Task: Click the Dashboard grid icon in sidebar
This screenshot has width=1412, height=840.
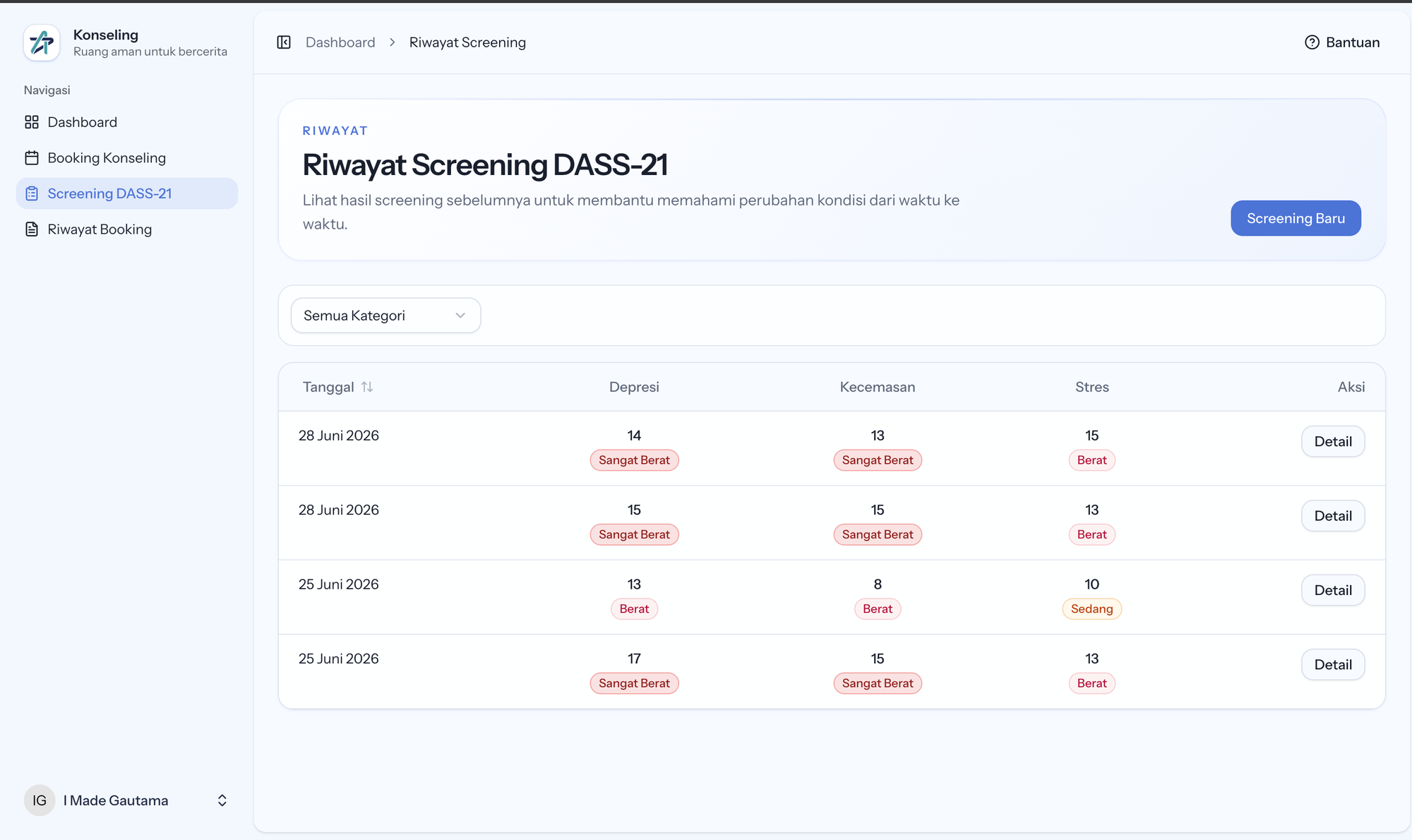Action: click(x=32, y=122)
